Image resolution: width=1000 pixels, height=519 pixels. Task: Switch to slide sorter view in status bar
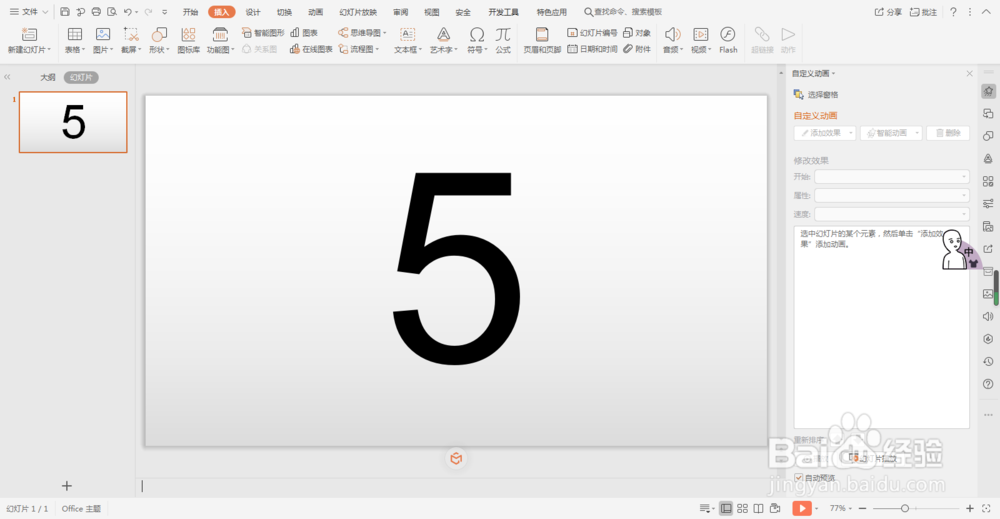click(x=742, y=508)
